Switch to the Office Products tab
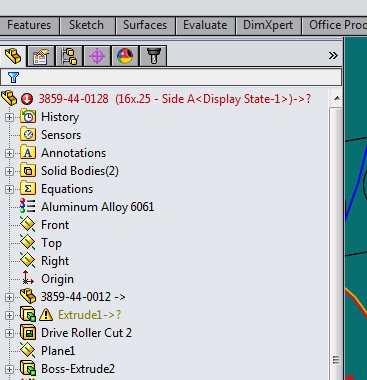The height and width of the screenshot is (380, 367). [335, 25]
